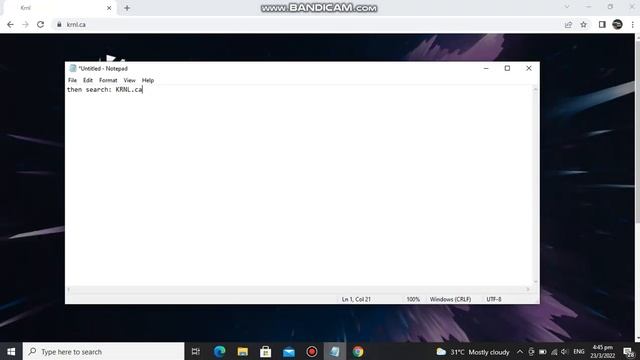
Task: Click the Notepad icon in the title bar
Action: [73, 68]
